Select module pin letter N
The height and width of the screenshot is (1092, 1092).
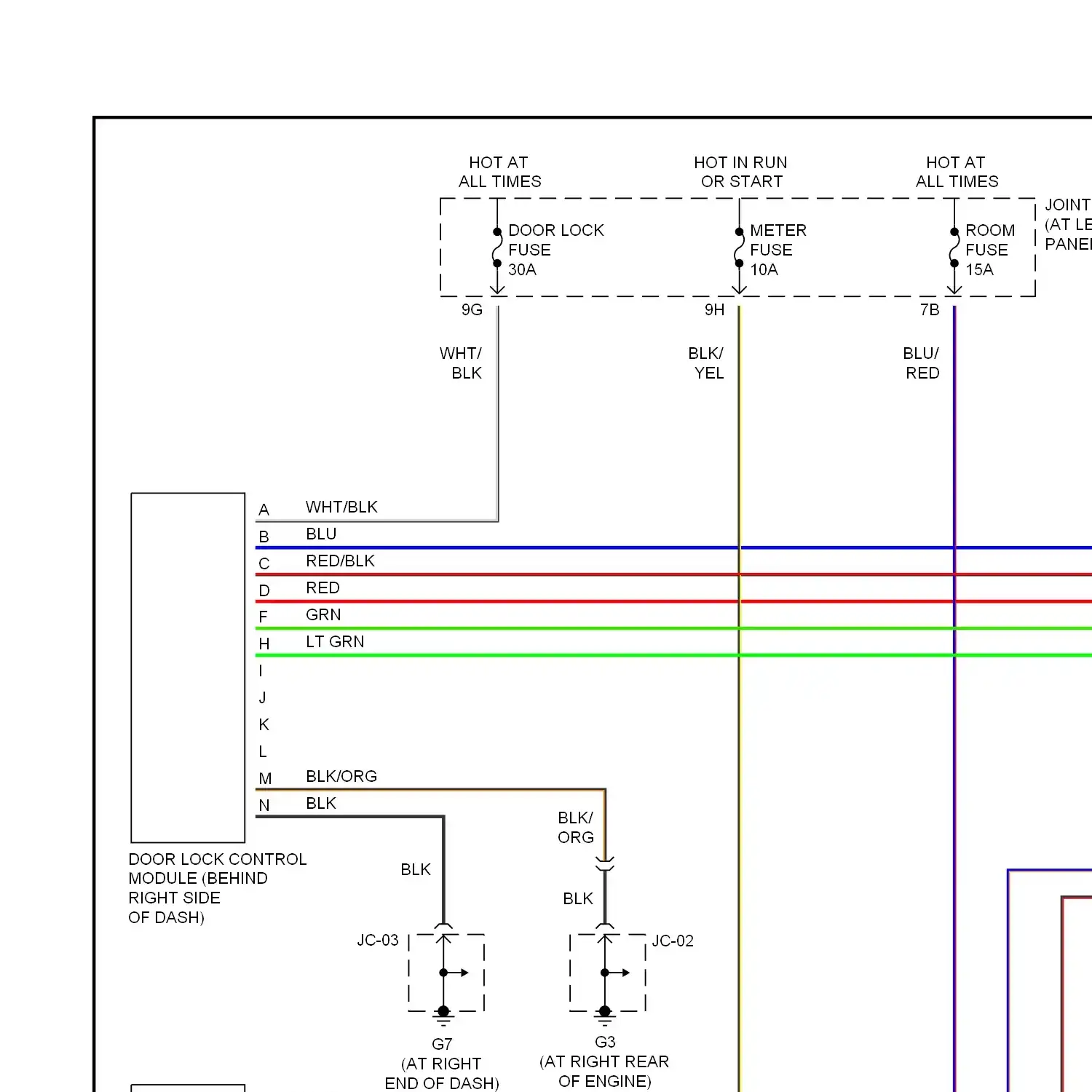(x=264, y=805)
